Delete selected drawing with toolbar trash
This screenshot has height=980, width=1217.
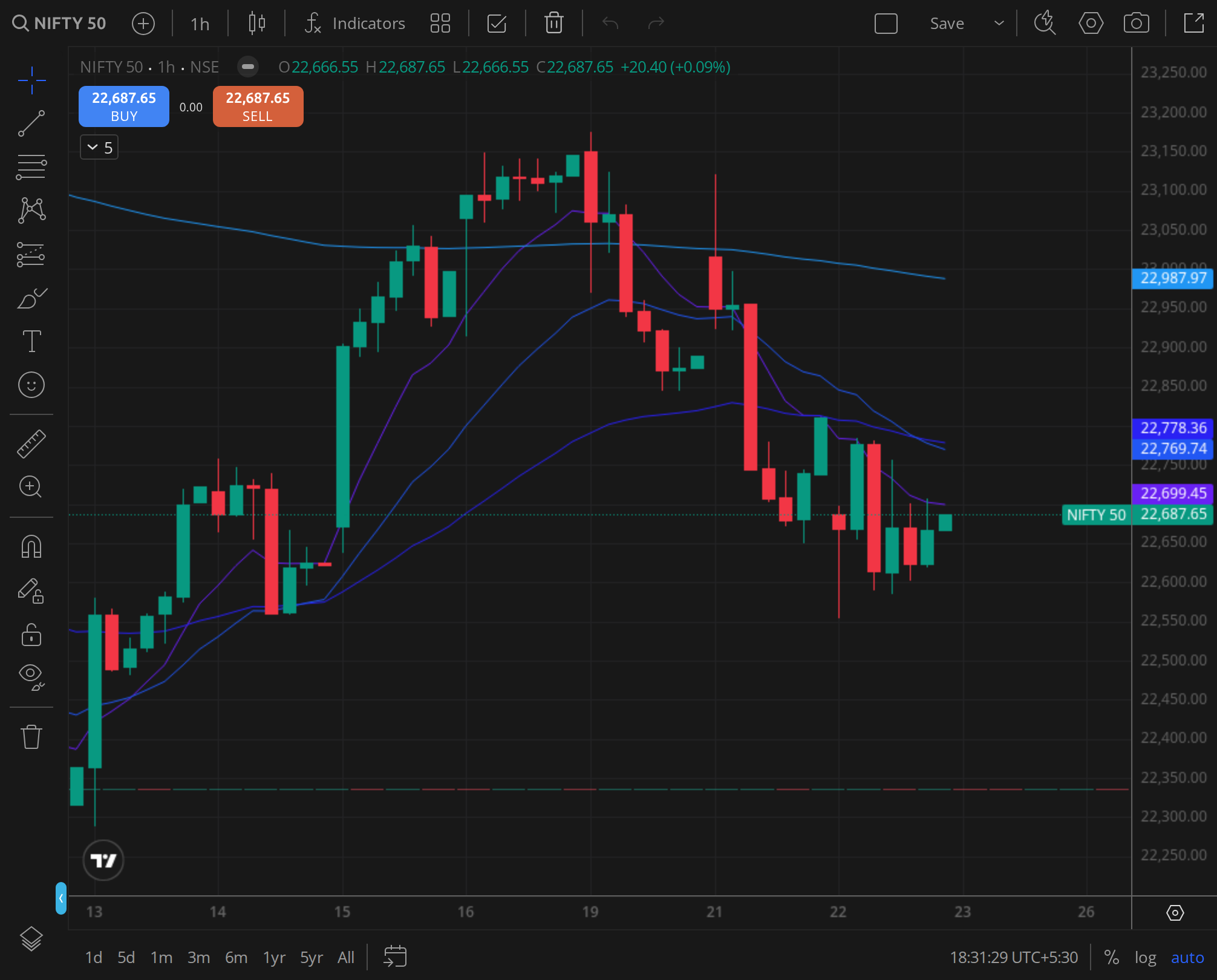(x=554, y=24)
